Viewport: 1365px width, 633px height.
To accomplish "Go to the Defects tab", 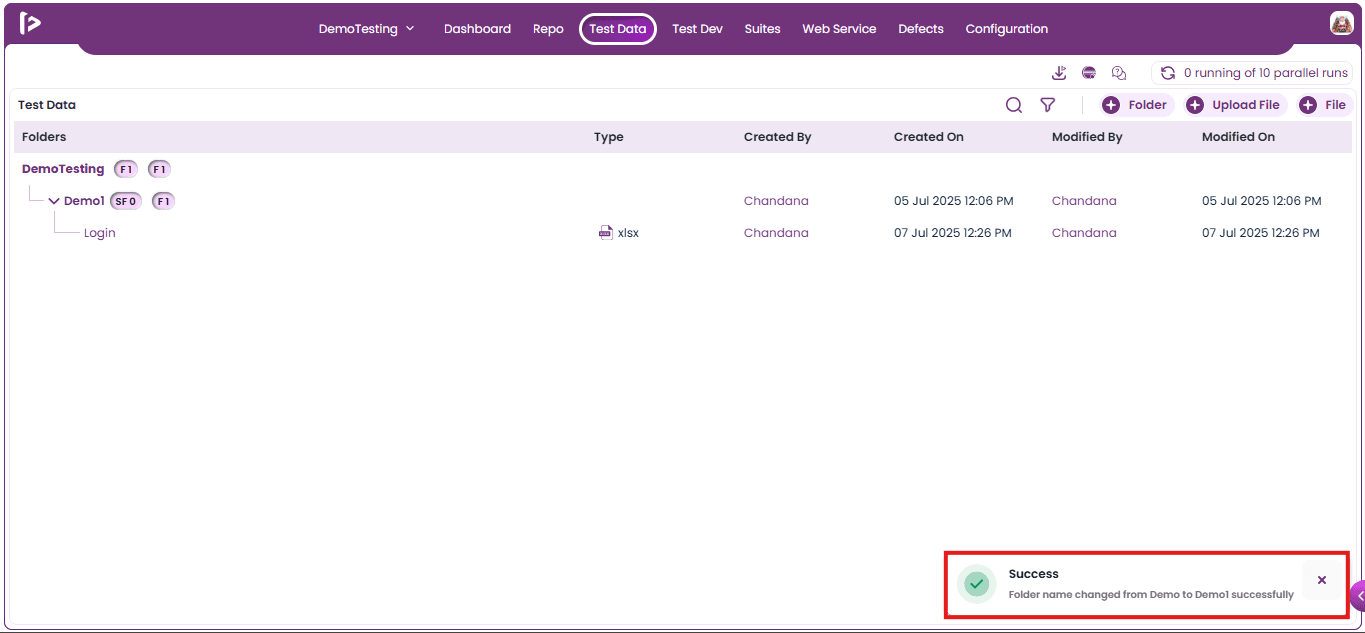I will pos(921,29).
